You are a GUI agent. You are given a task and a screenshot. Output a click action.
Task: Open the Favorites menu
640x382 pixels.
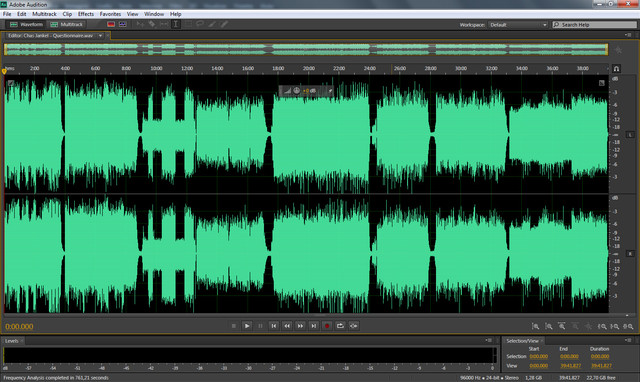pyautogui.click(x=110, y=14)
